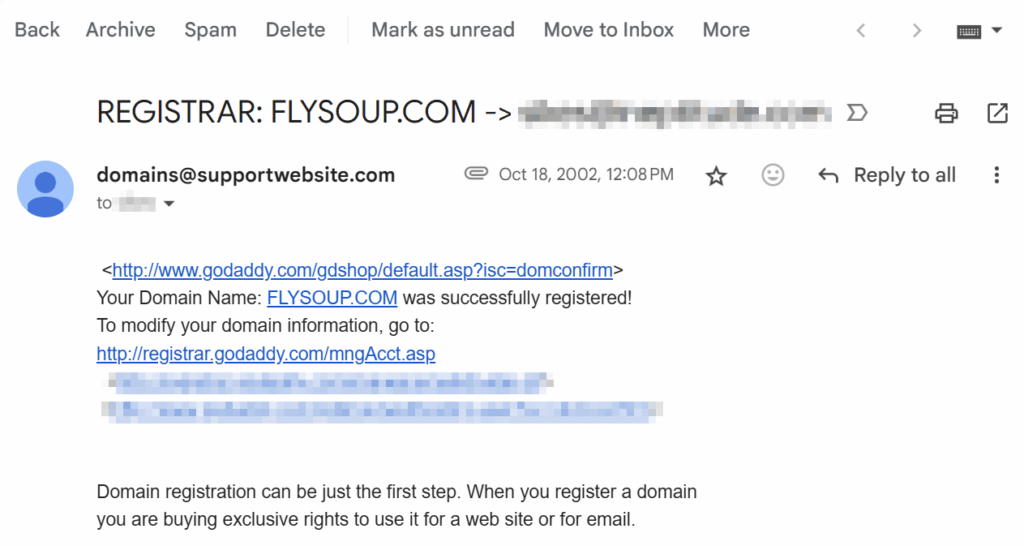
Task: Open the godaddy.com domconfirm link
Action: [x=362, y=270]
